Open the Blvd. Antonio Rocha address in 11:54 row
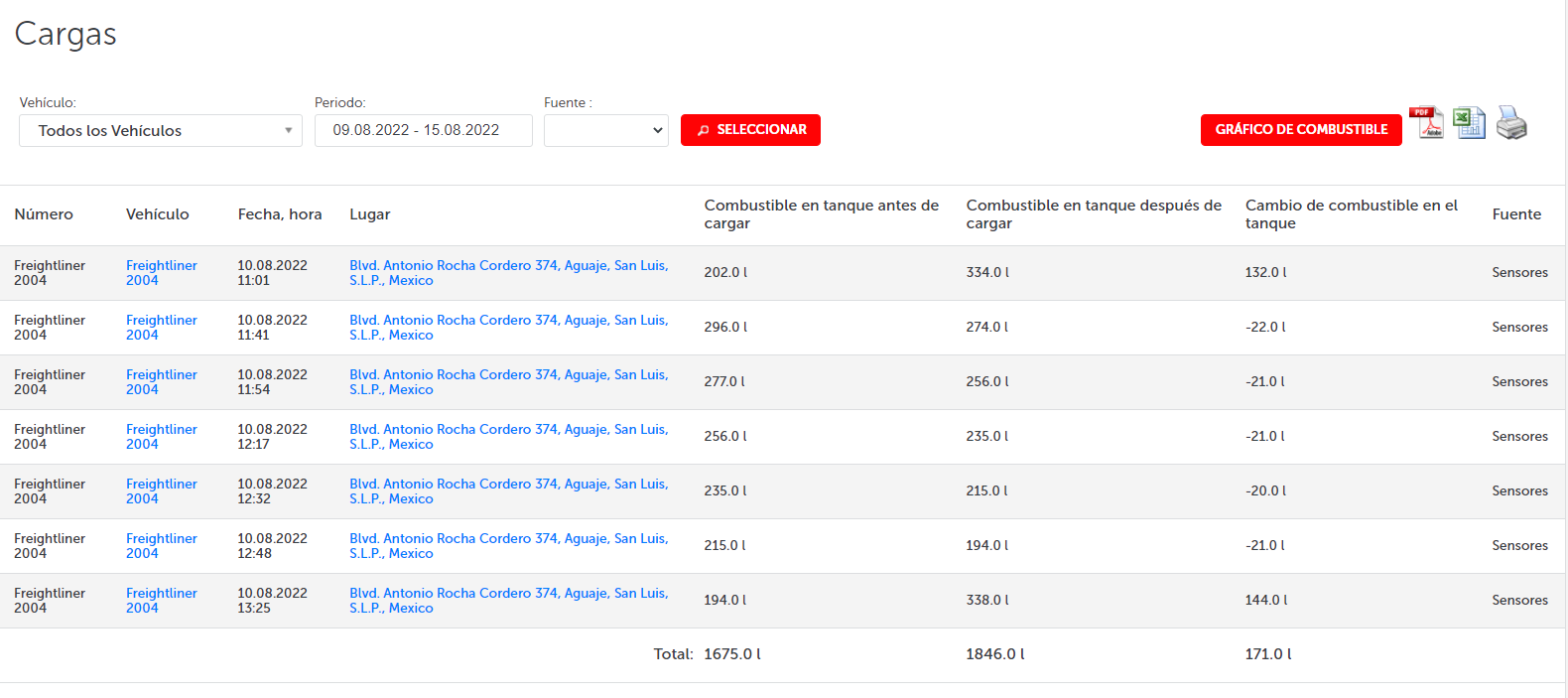 click(509, 382)
